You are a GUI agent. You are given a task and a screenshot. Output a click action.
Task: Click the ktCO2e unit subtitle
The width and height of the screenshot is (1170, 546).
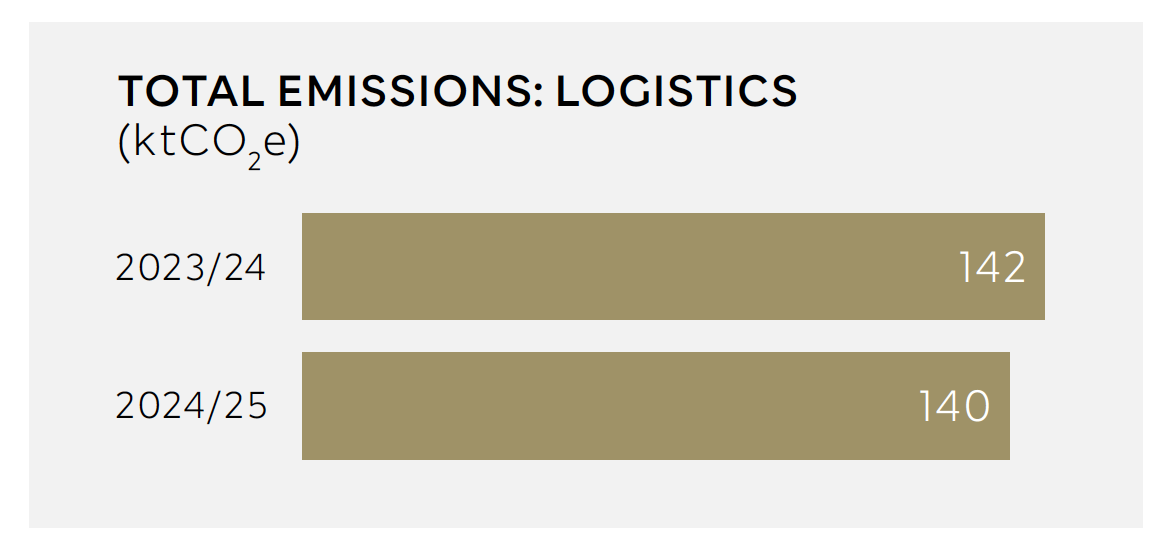[209, 142]
